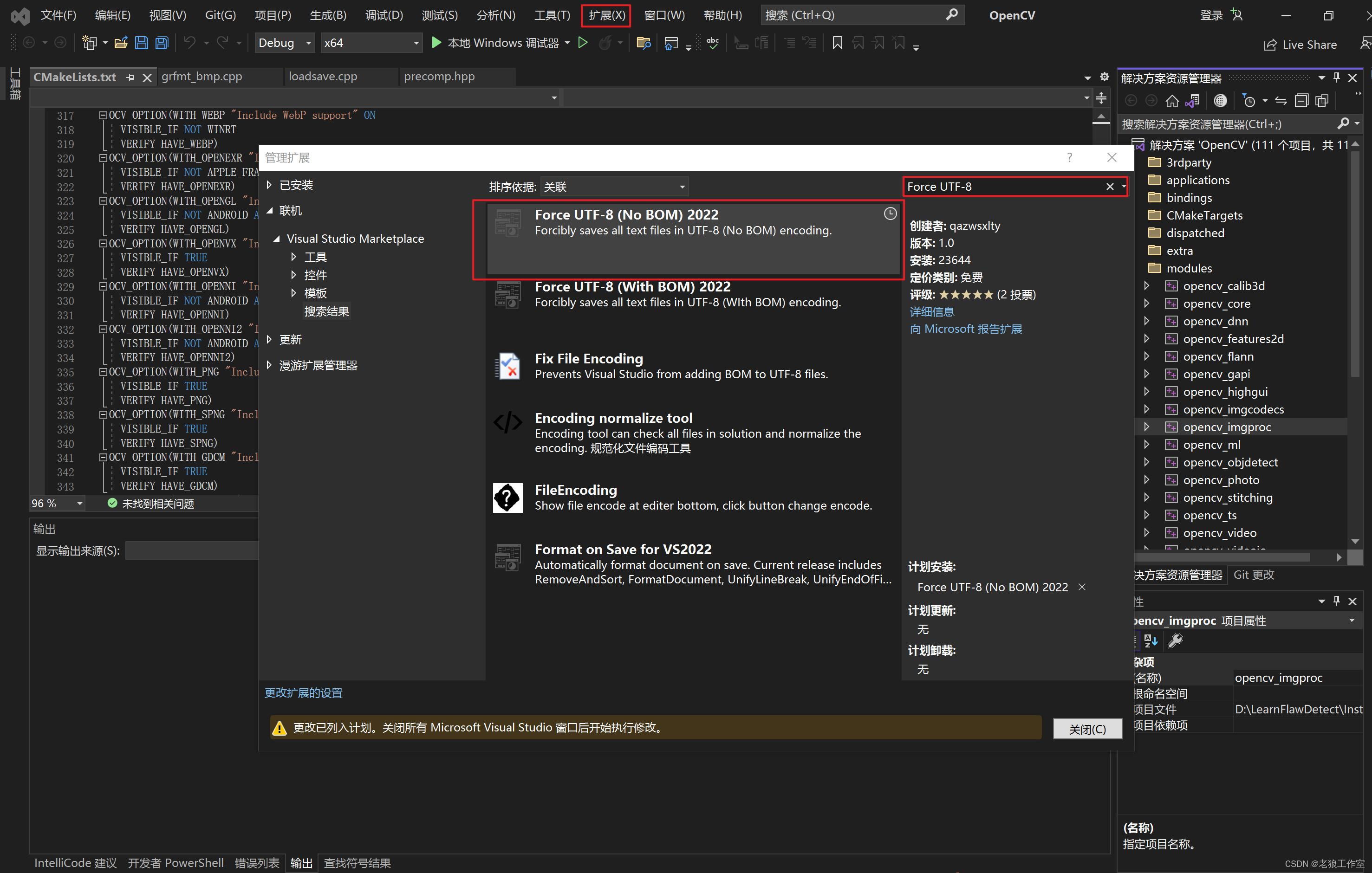Click the bookmark toggle toolbar icon
The width and height of the screenshot is (1372, 873).
[x=837, y=43]
